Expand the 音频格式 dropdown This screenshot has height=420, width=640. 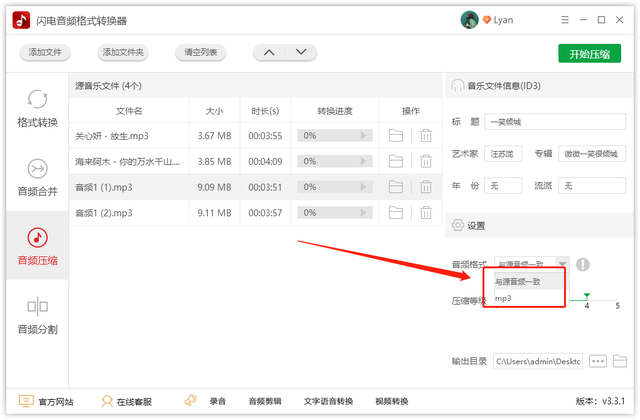click(x=562, y=264)
